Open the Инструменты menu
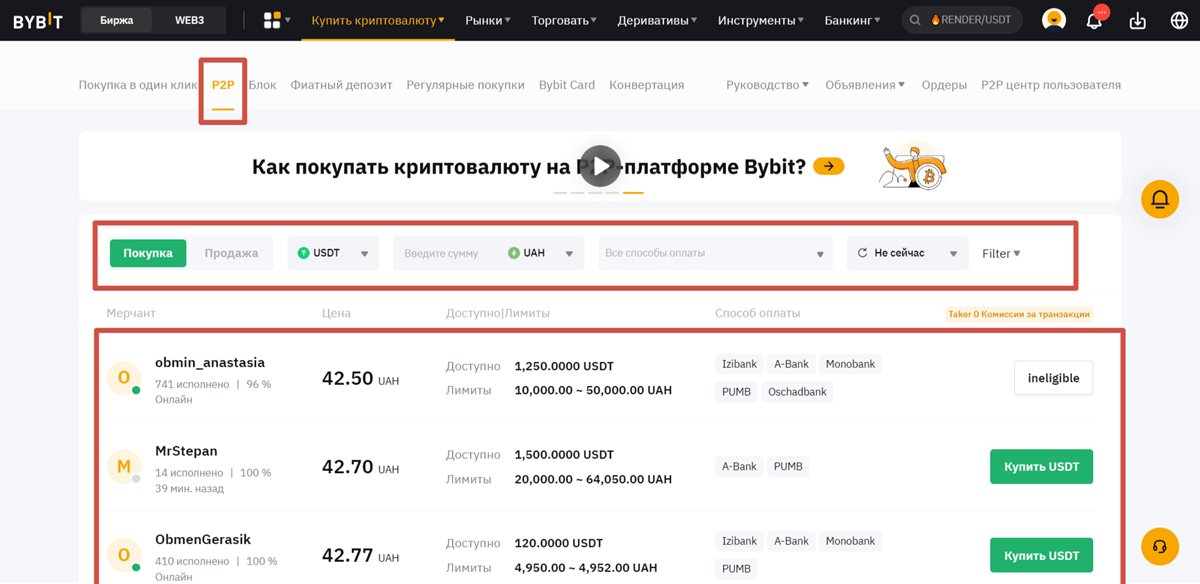Viewport: 1200px width, 584px height. pyautogui.click(x=761, y=20)
